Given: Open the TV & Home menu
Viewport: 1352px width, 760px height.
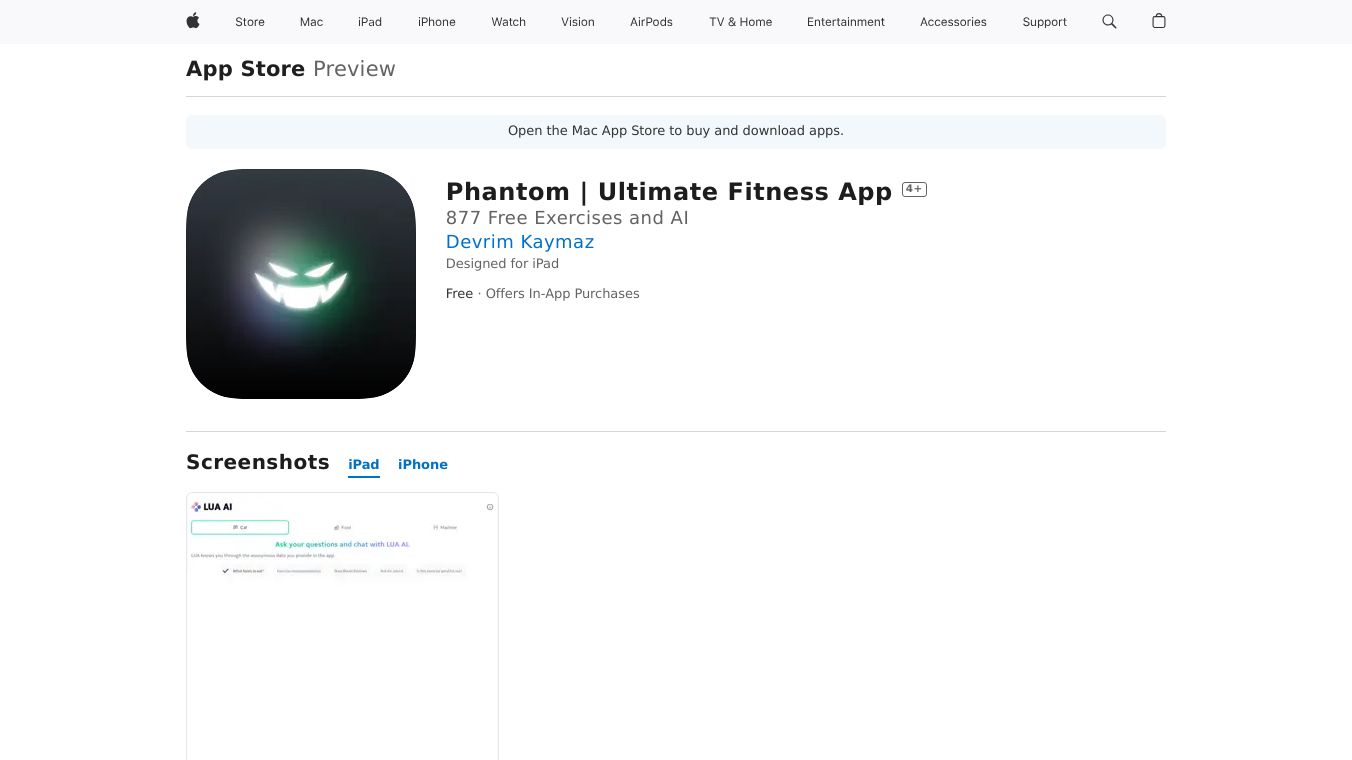Looking at the screenshot, I should pyautogui.click(x=741, y=22).
